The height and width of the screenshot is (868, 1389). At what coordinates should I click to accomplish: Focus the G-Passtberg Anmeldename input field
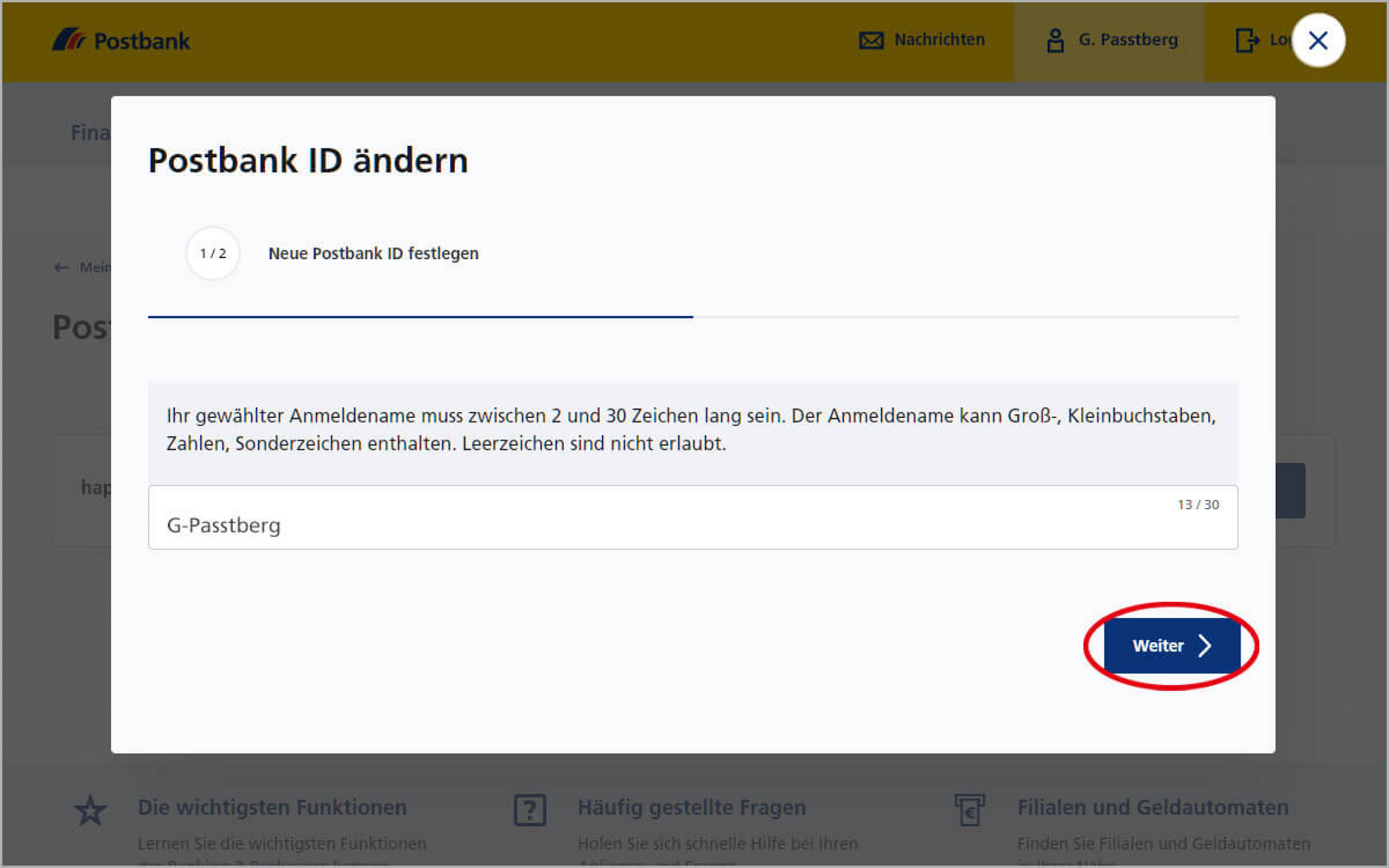pyautogui.click(x=693, y=517)
